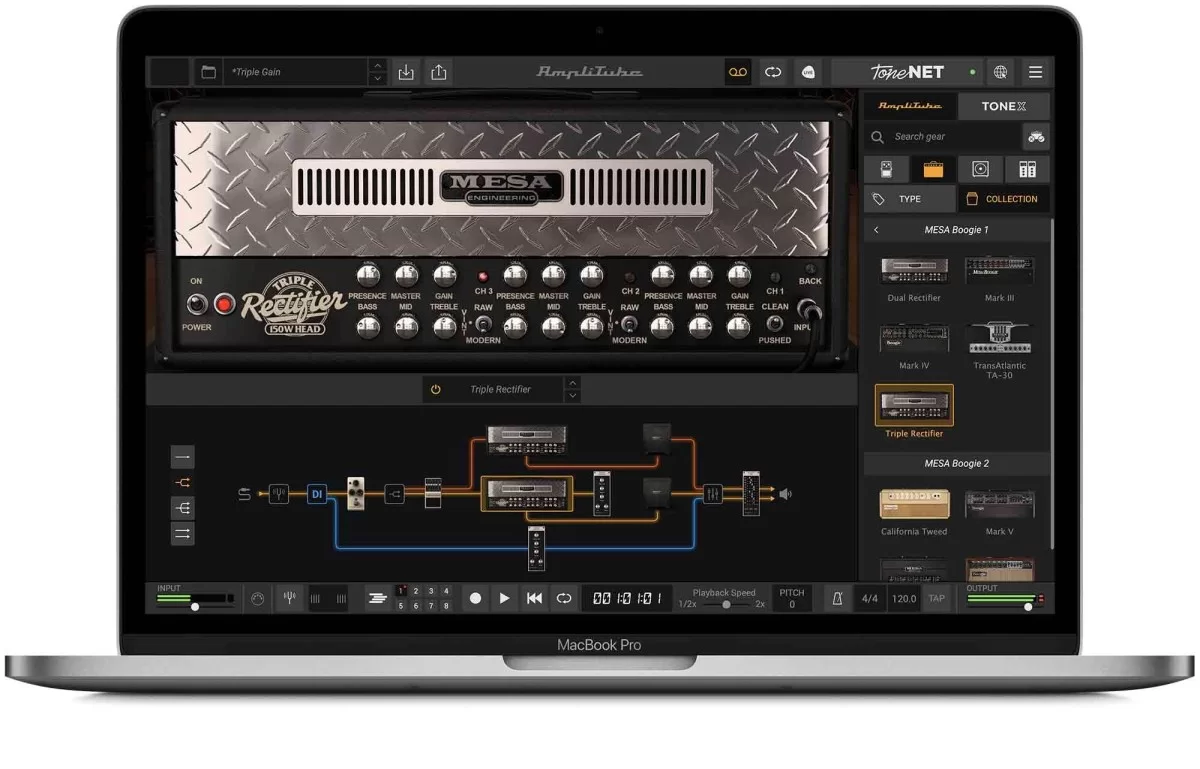This screenshot has height=769, width=1200.
Task: Click the TAP tempo button
Action: coord(937,598)
